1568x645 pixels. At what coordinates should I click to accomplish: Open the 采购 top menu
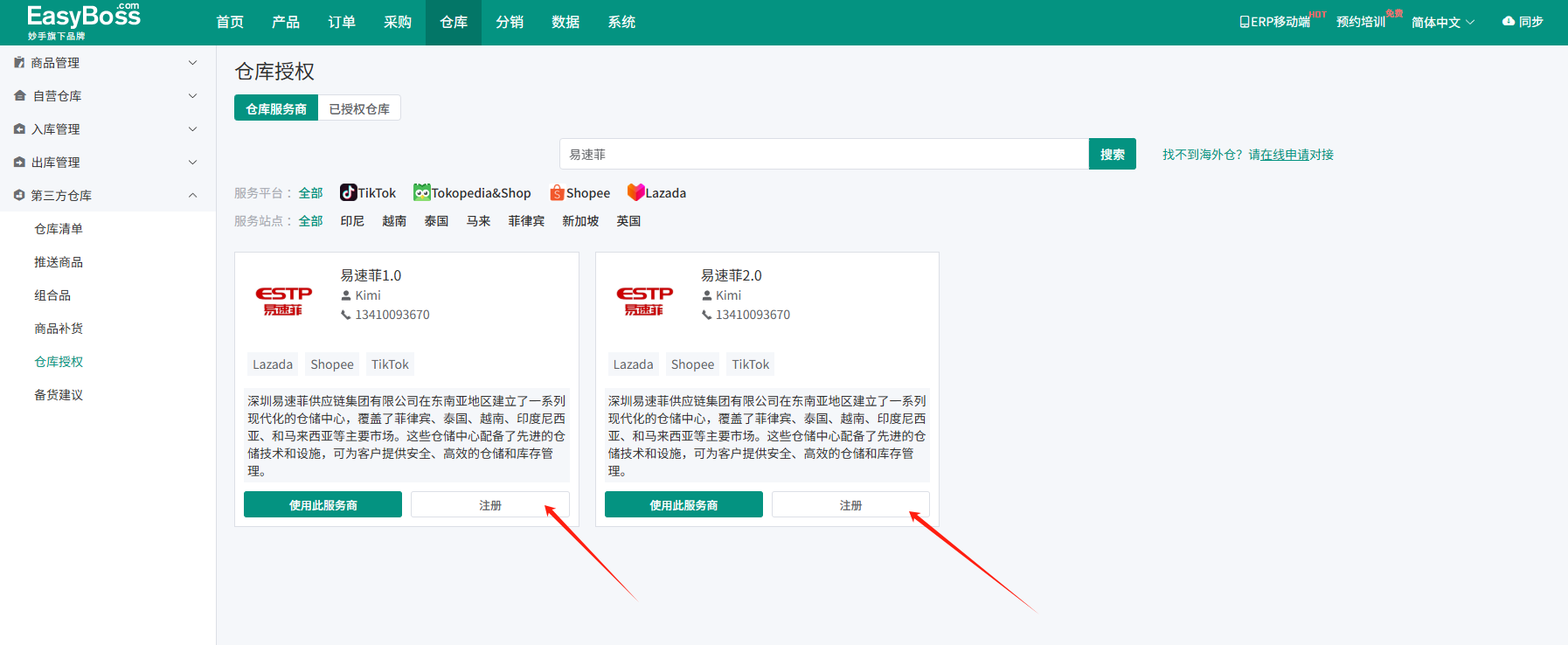[398, 22]
